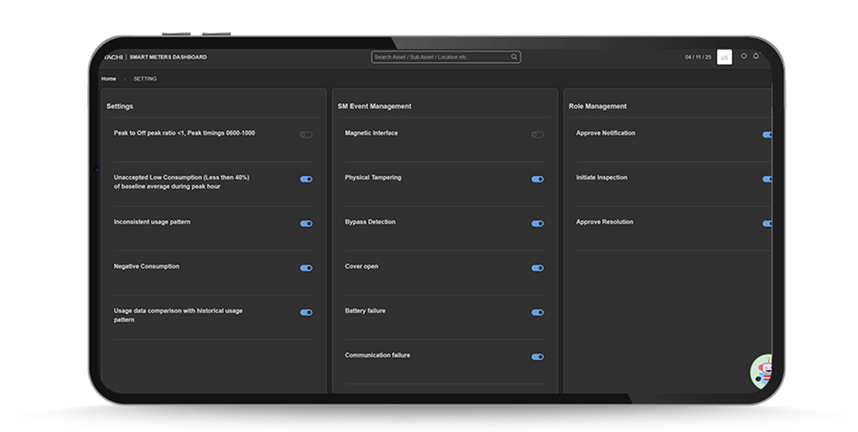Screen dimensions: 858x432
Task: Disable Battery failure event toggle
Action: click(x=538, y=312)
